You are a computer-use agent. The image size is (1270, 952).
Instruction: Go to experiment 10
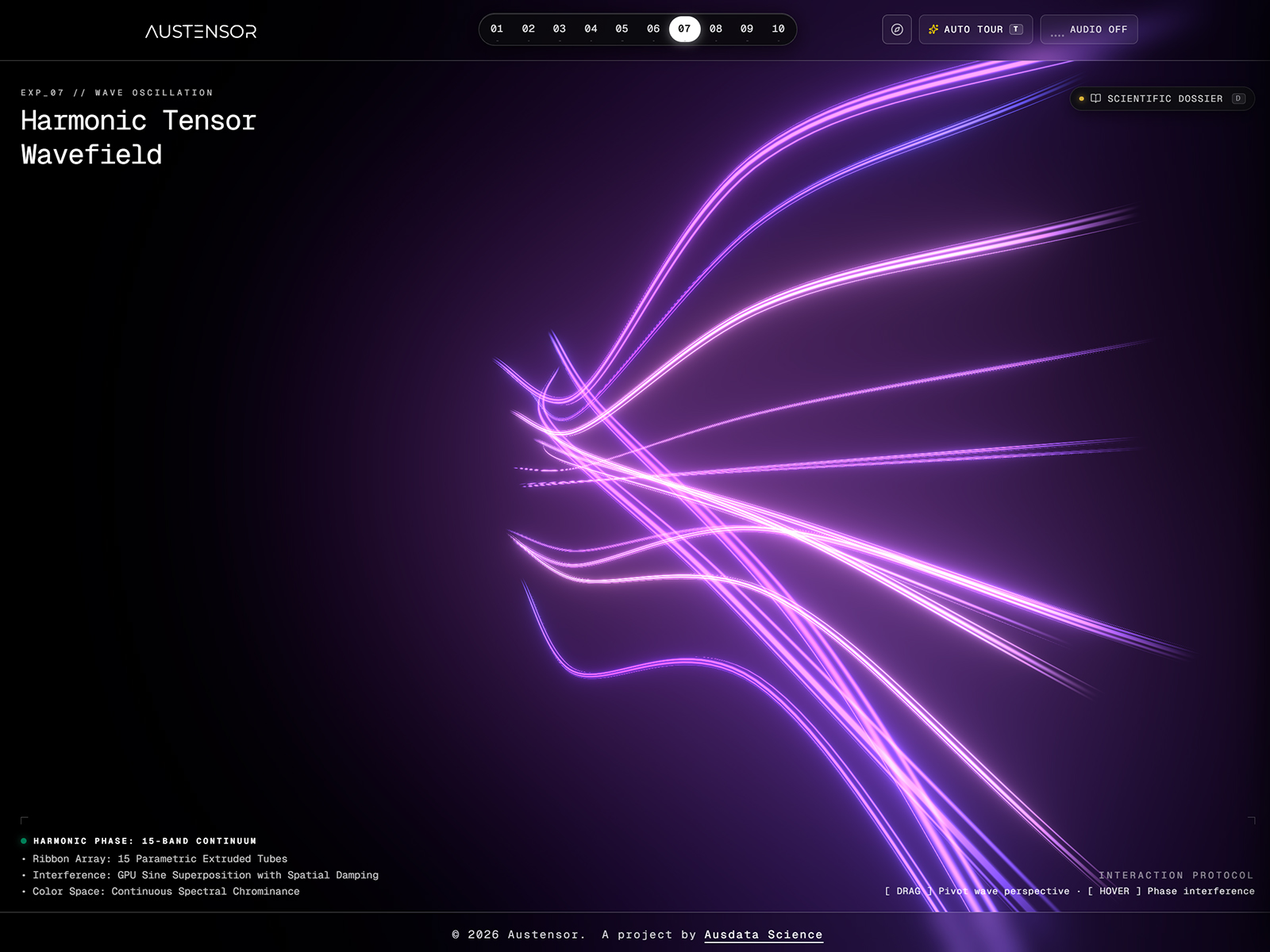(x=779, y=29)
